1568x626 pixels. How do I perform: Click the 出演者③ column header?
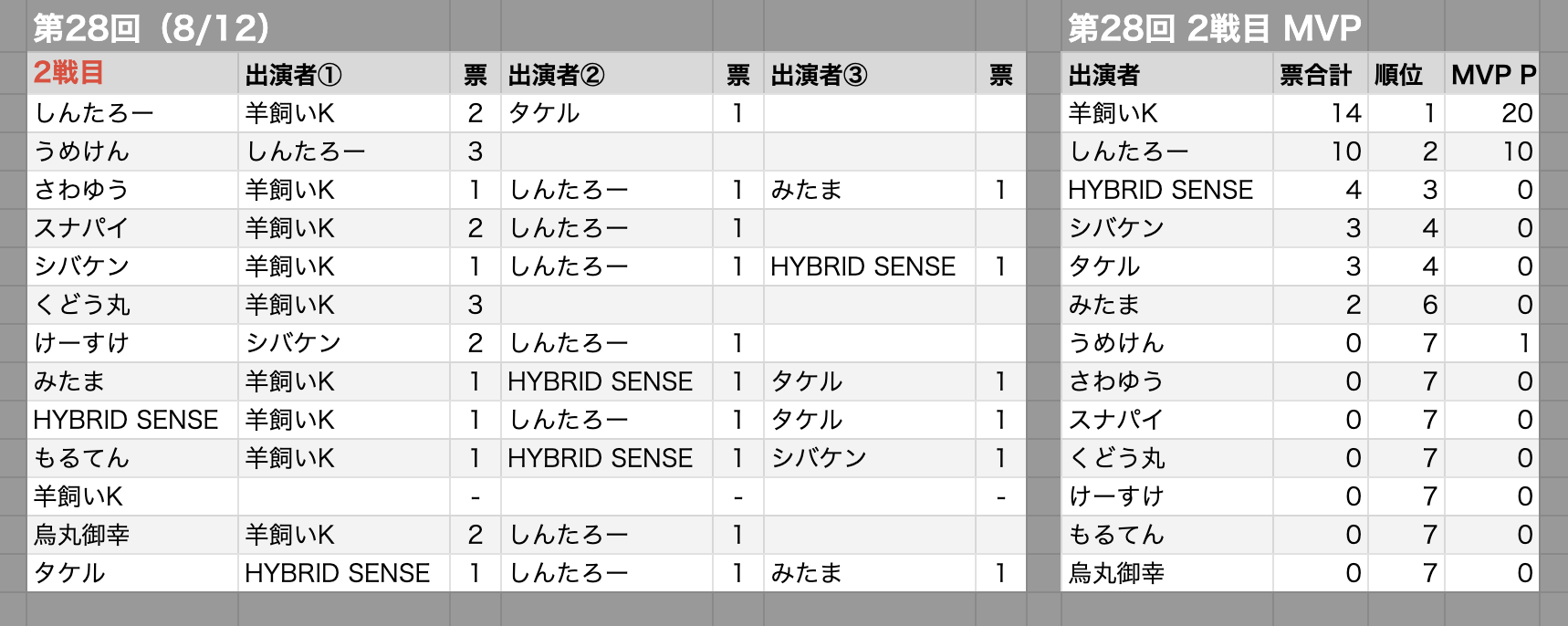coord(870,74)
